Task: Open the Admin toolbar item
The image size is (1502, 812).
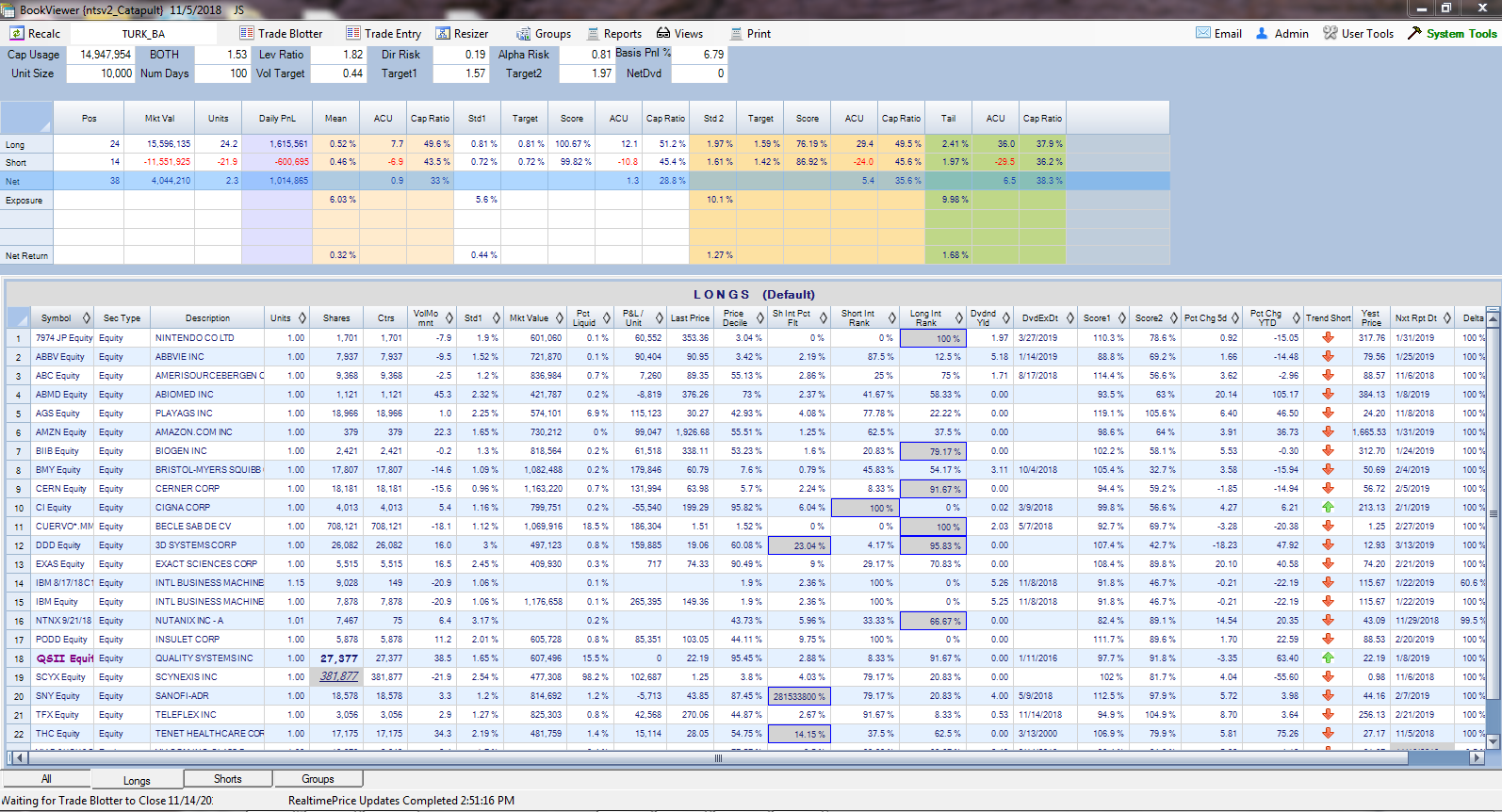Action: [x=1282, y=34]
